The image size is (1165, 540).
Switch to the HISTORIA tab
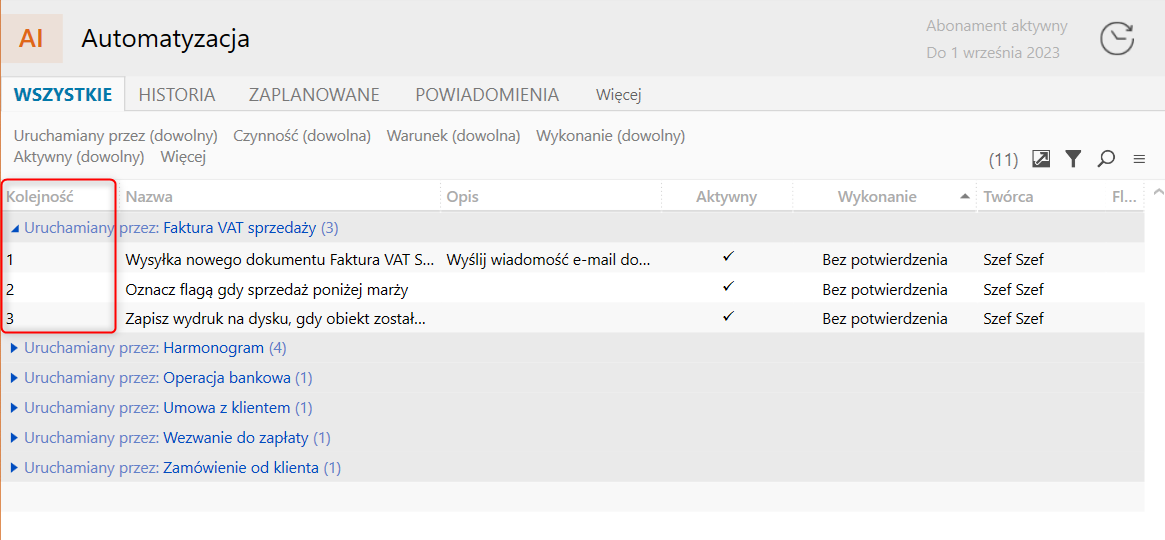(177, 95)
